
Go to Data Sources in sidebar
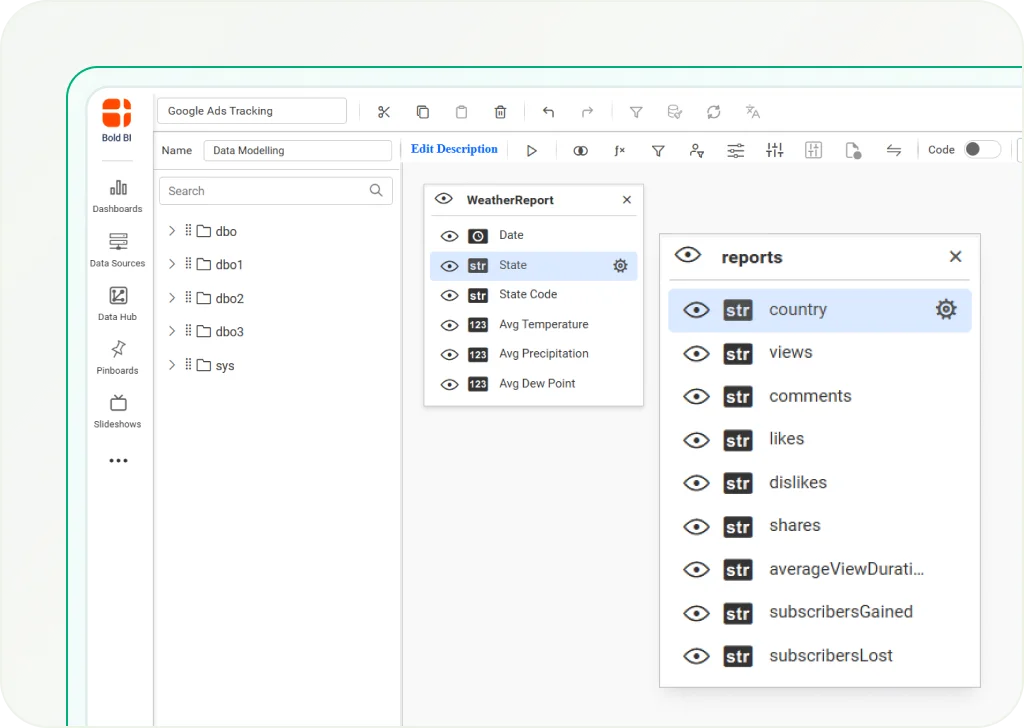coord(118,249)
